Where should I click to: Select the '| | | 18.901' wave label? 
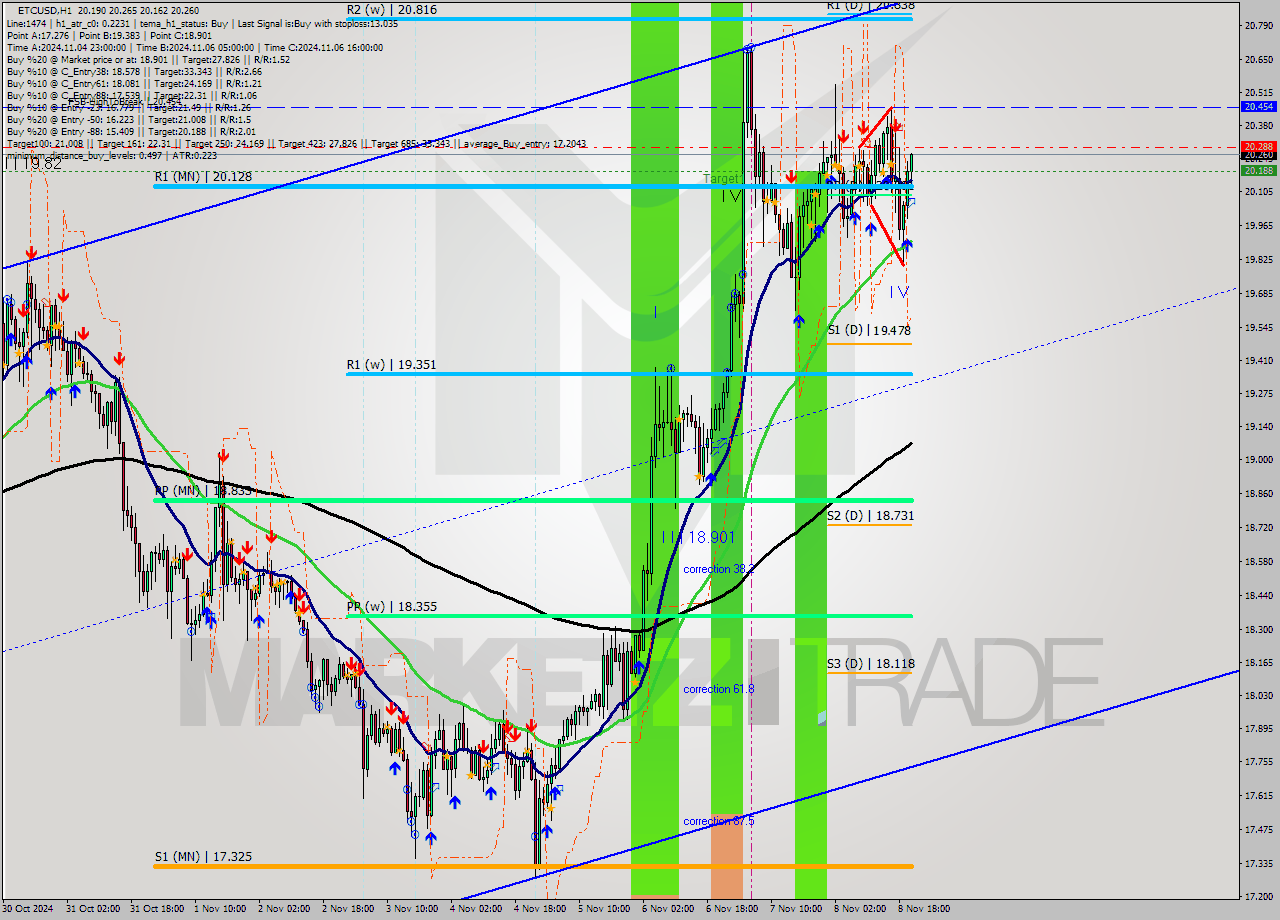[x=698, y=537]
